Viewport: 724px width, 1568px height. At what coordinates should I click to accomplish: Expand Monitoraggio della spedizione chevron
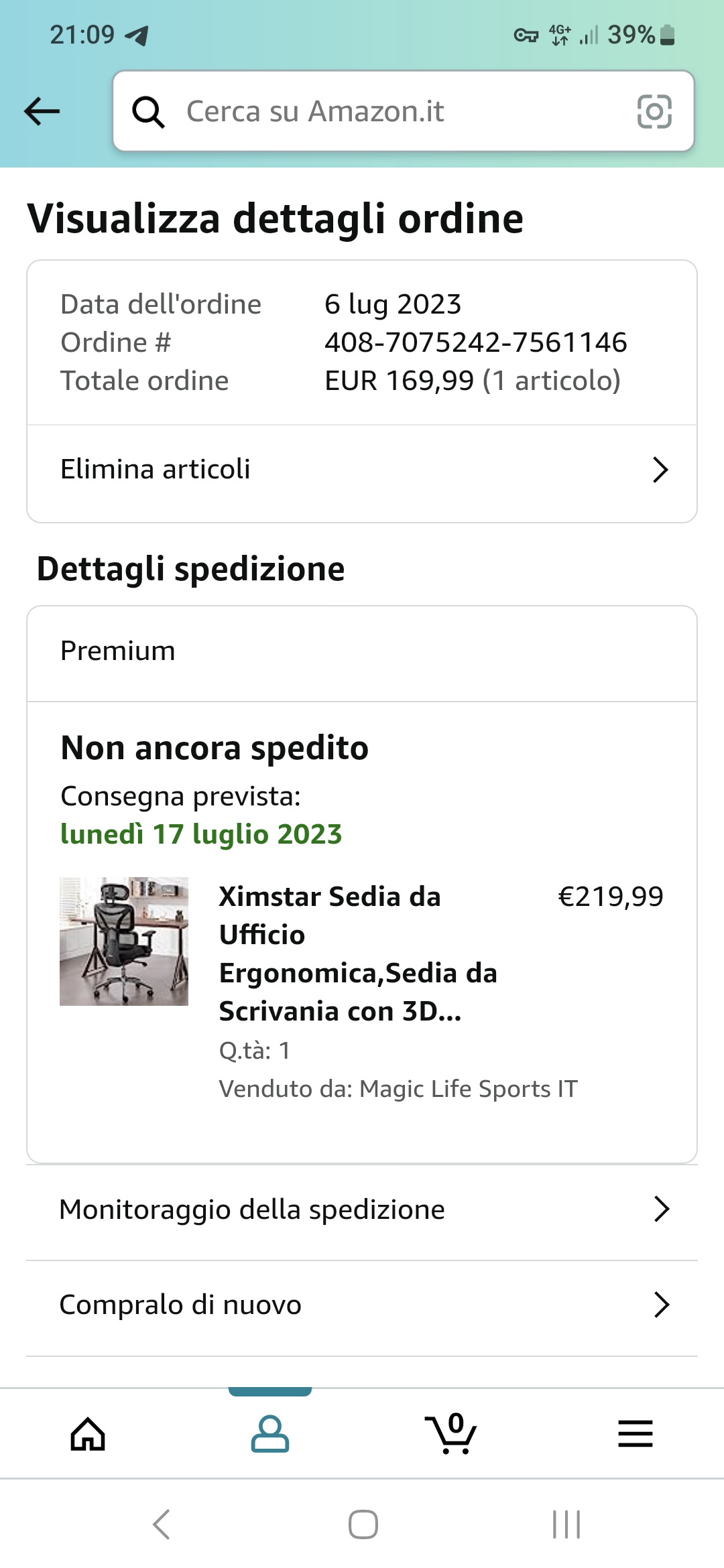coord(661,1210)
